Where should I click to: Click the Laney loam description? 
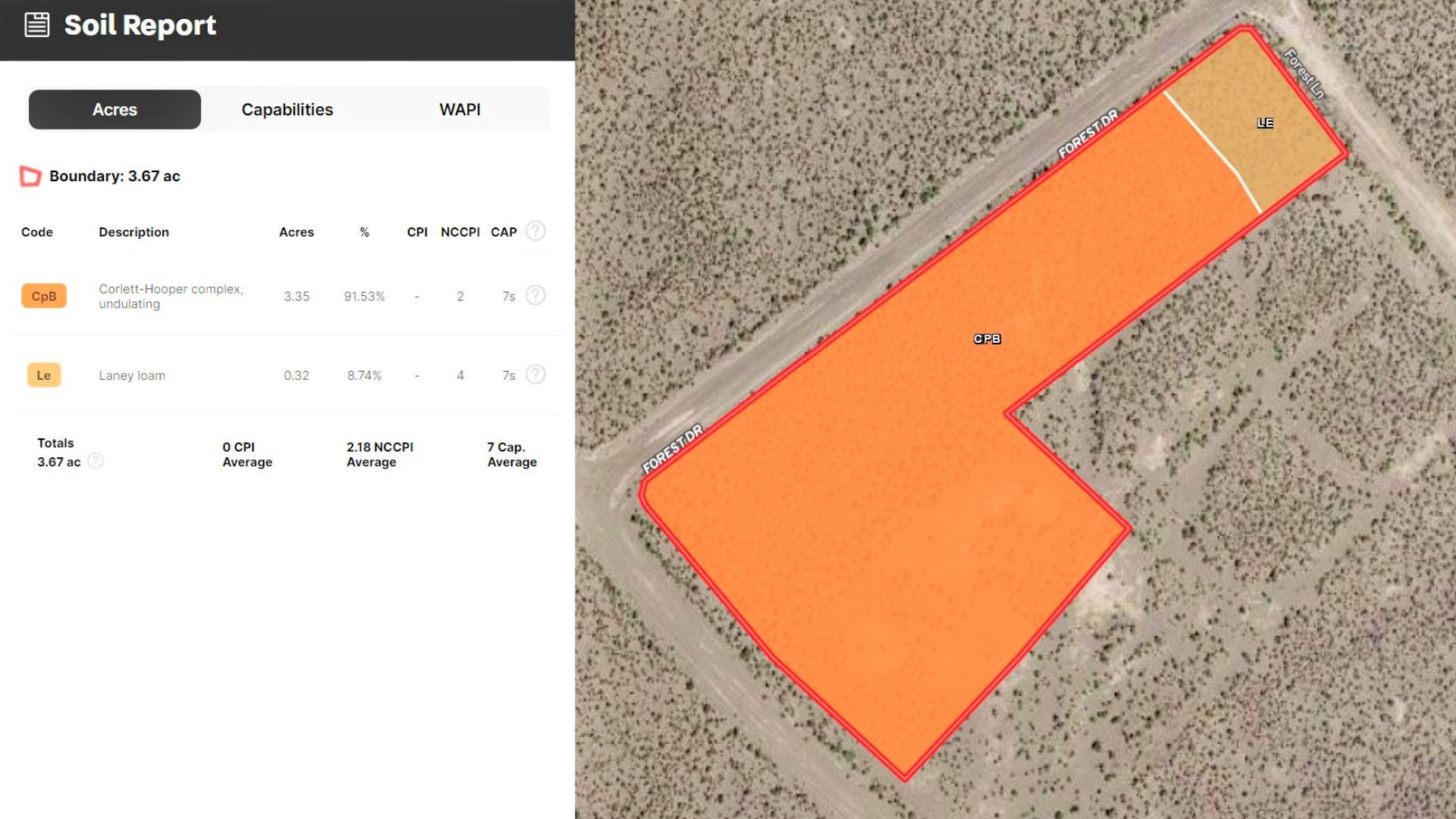[x=132, y=375]
